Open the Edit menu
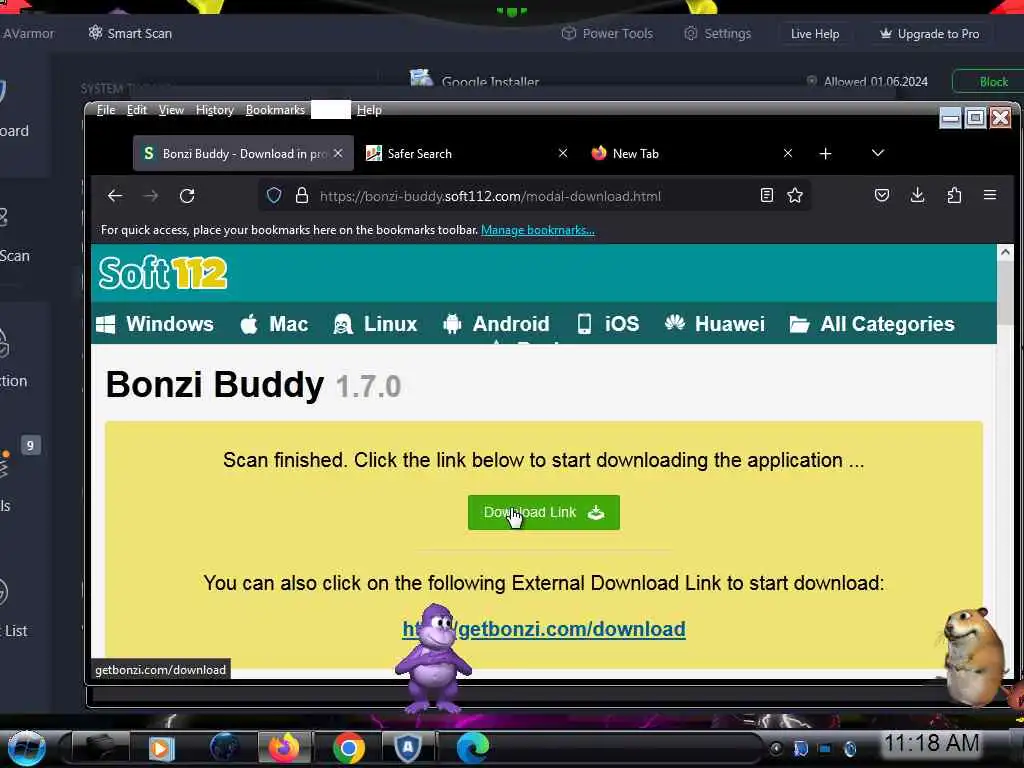1024x768 pixels. click(136, 110)
